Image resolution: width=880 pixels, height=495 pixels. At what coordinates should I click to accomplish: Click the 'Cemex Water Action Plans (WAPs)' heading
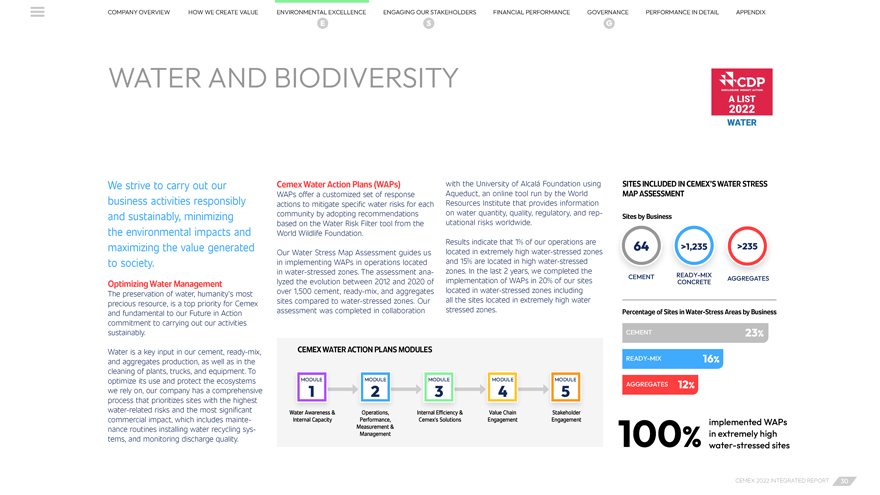click(x=338, y=184)
